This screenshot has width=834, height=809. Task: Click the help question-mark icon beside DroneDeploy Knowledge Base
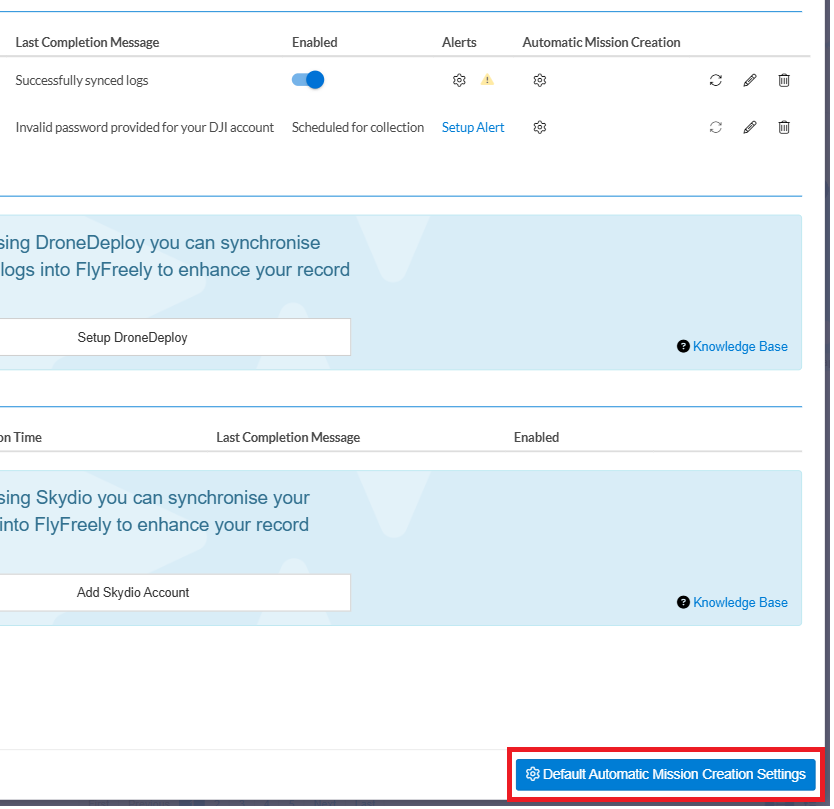click(x=683, y=345)
